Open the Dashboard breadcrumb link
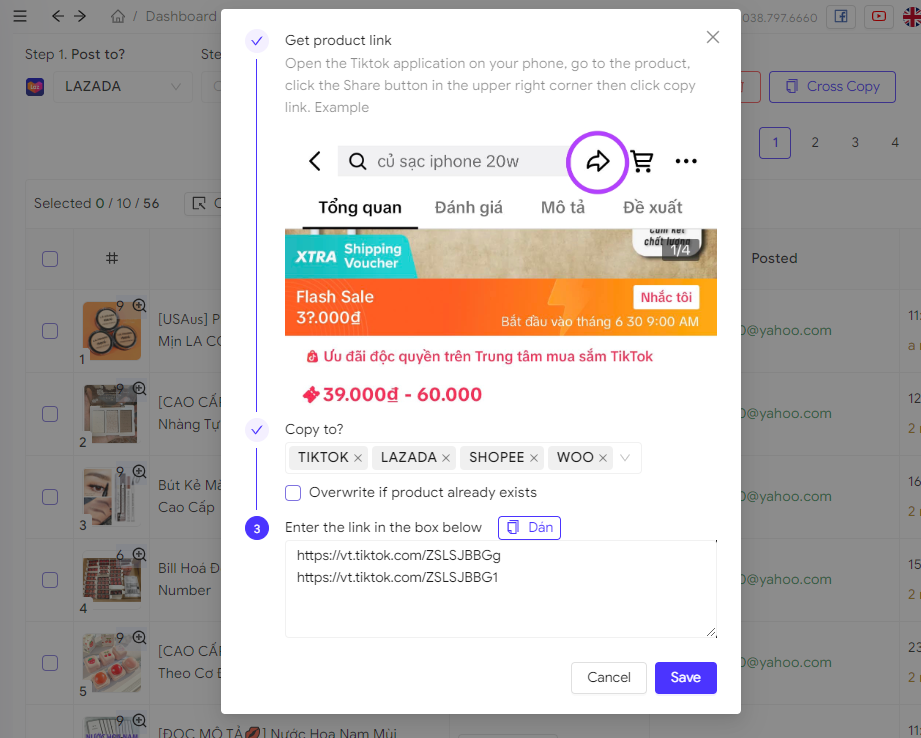The image size is (921, 738). pos(181,16)
